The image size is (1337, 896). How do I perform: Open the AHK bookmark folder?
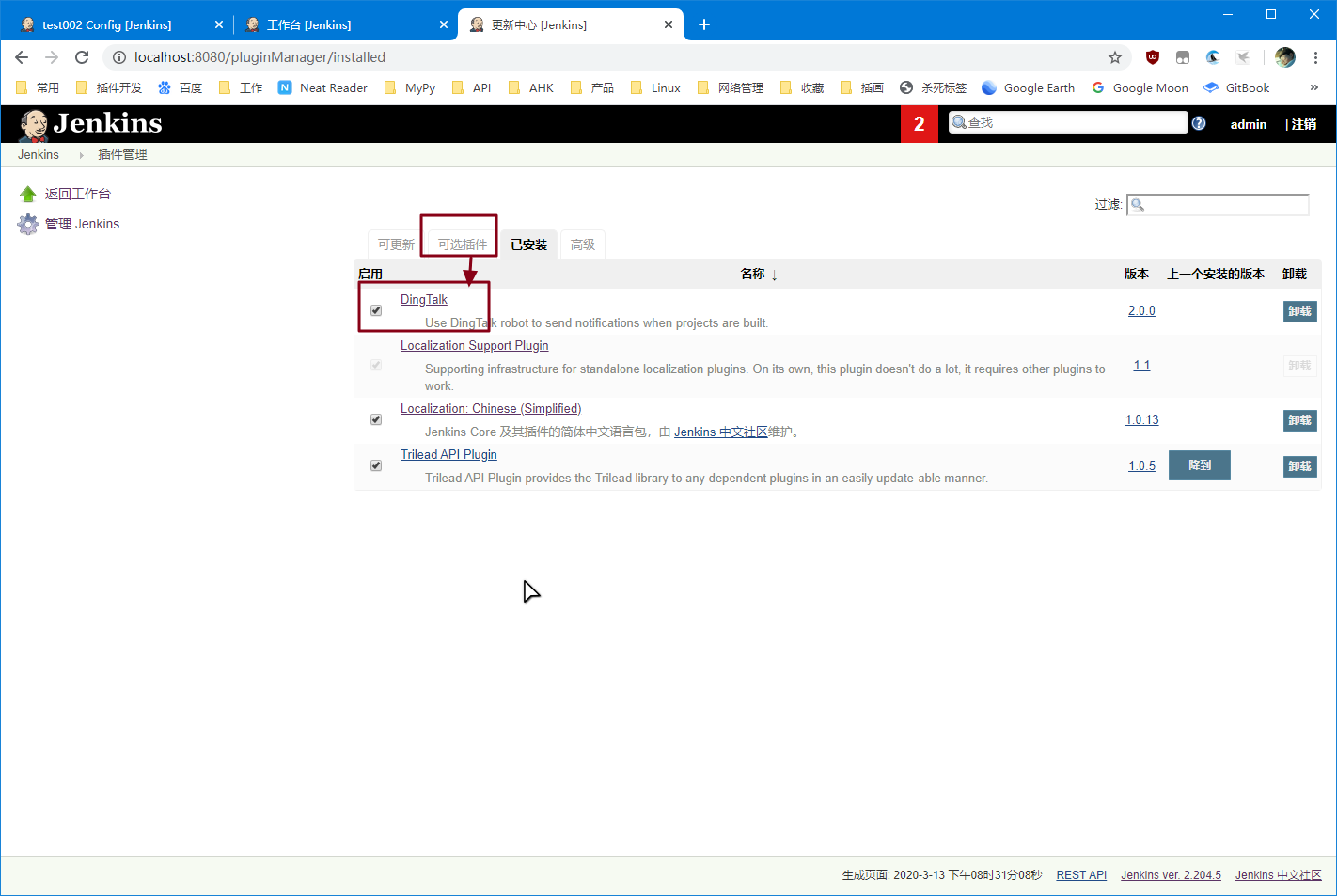530,87
